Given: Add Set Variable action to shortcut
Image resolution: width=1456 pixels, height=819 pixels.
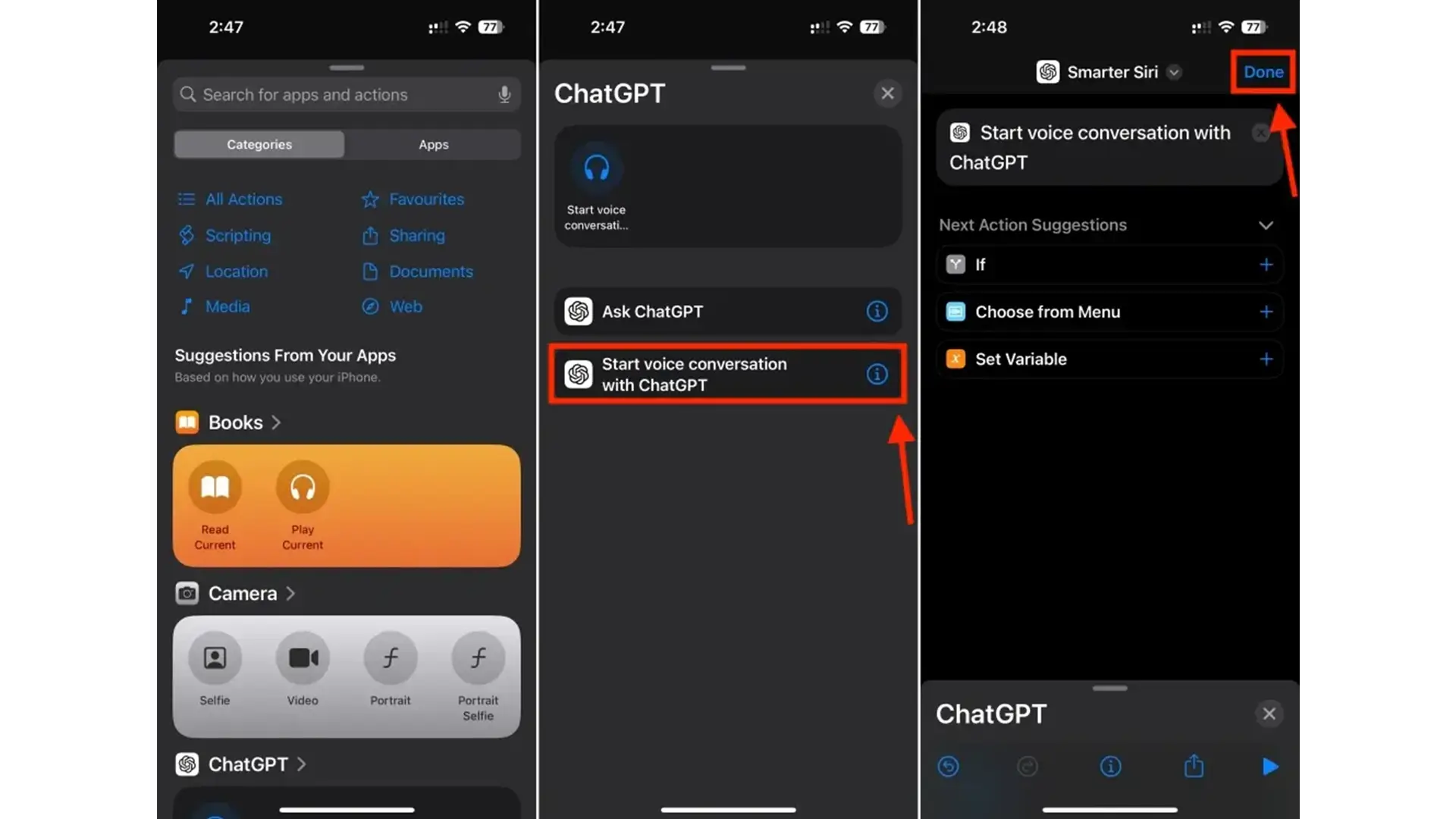Looking at the screenshot, I should [1265, 358].
